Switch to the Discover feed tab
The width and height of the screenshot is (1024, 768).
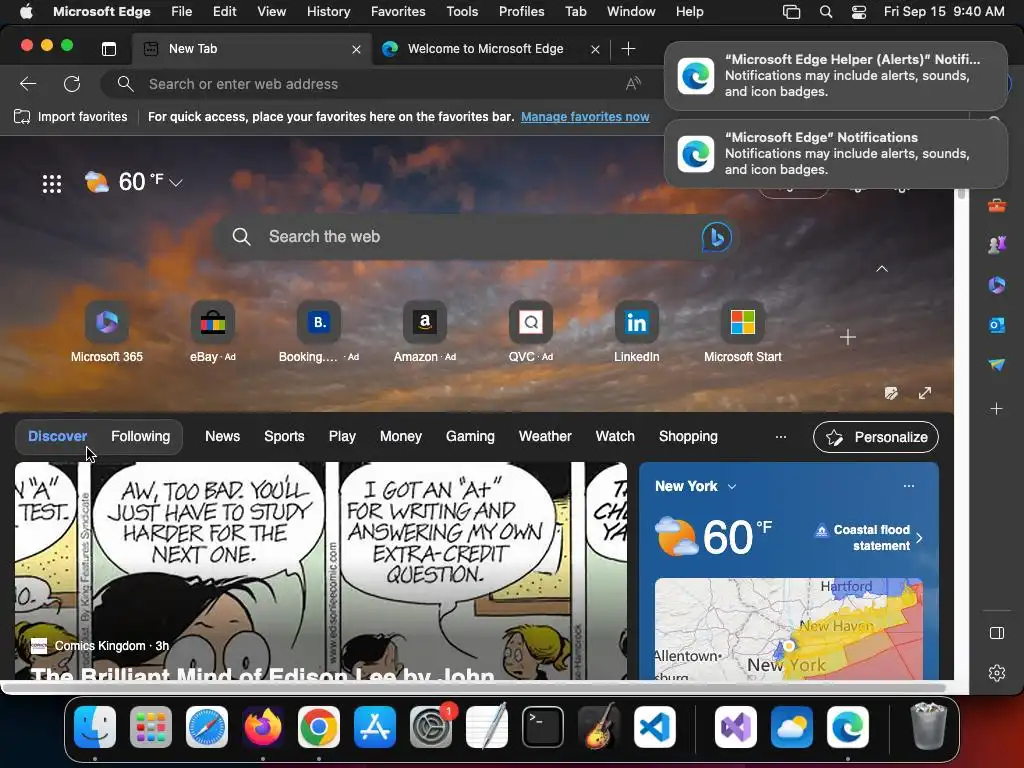57,436
